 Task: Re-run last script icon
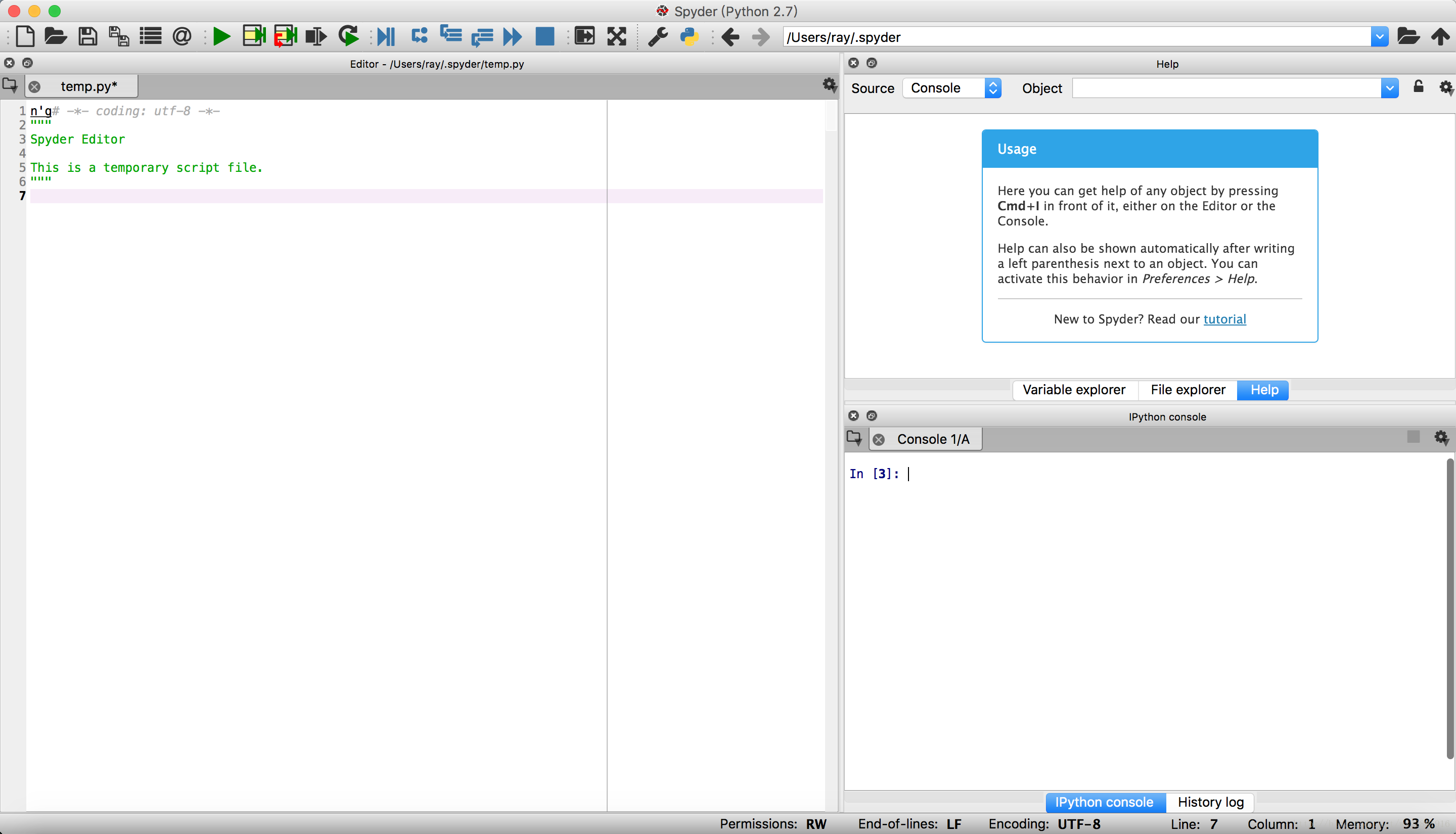tap(348, 37)
